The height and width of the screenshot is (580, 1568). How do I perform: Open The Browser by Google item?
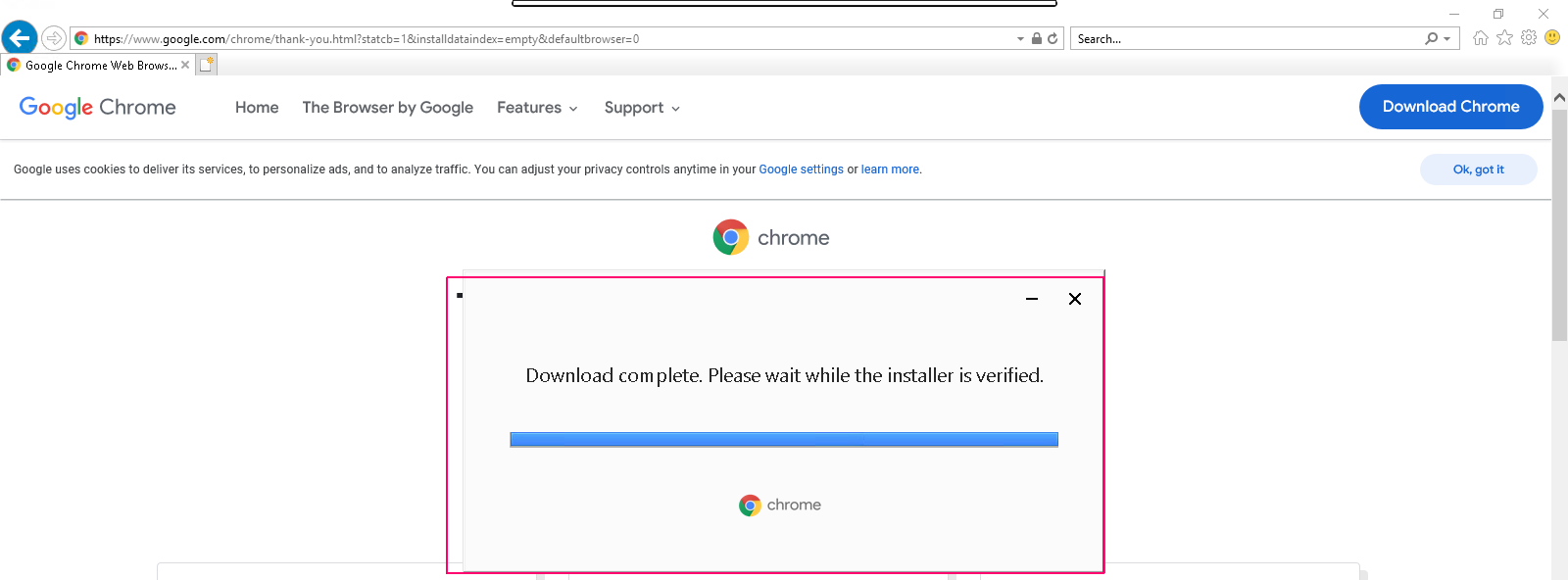click(387, 108)
